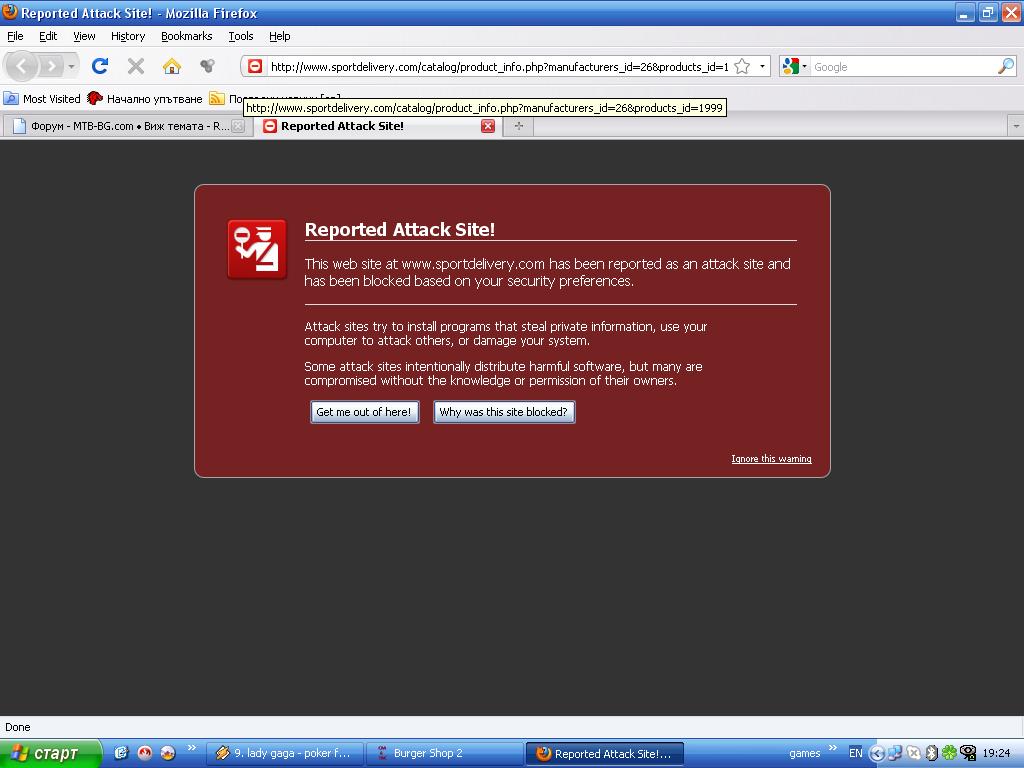
Task: Open the list all tabs dropdown
Action: 1015,126
